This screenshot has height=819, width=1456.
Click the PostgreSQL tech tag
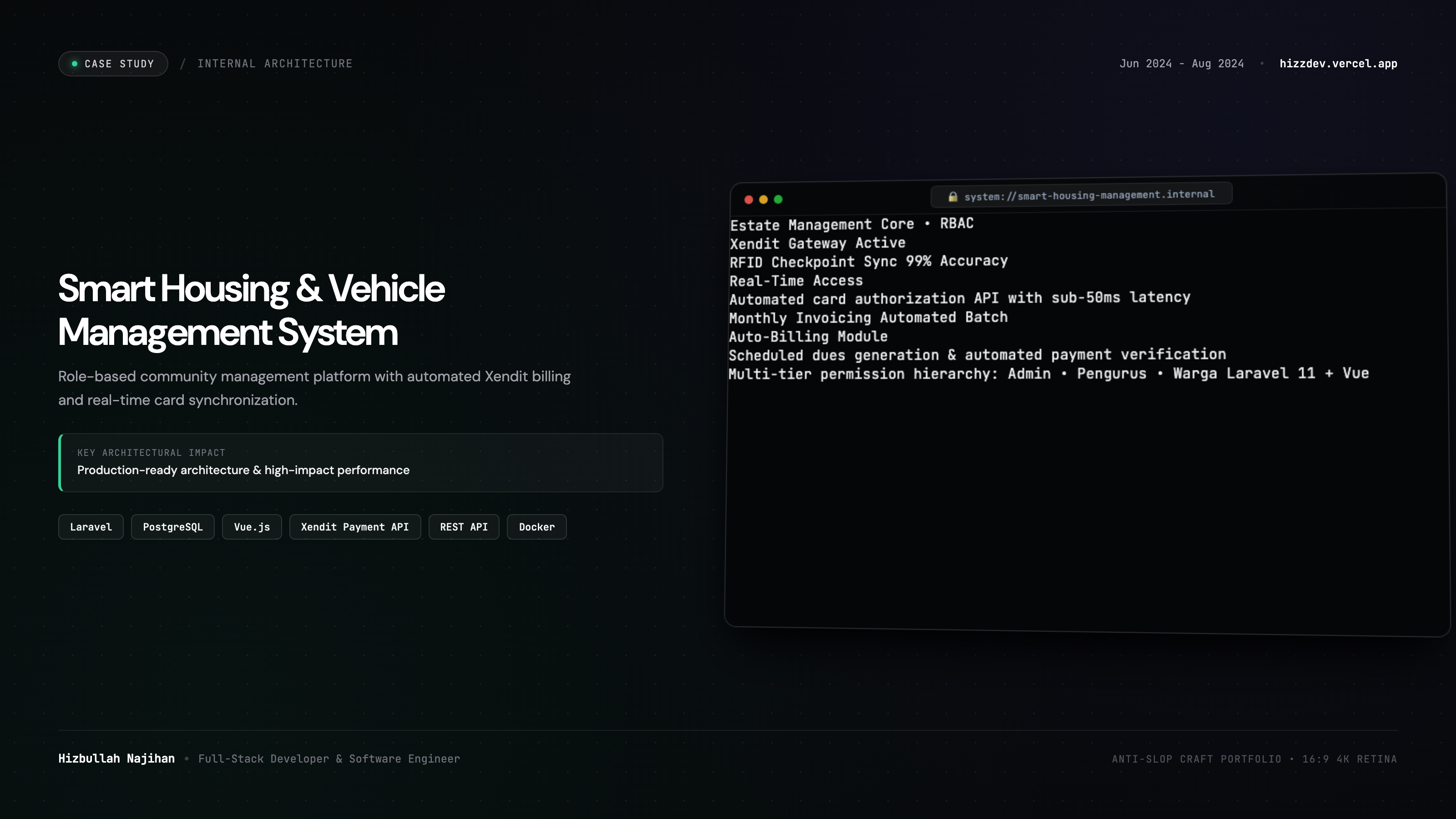(172, 527)
